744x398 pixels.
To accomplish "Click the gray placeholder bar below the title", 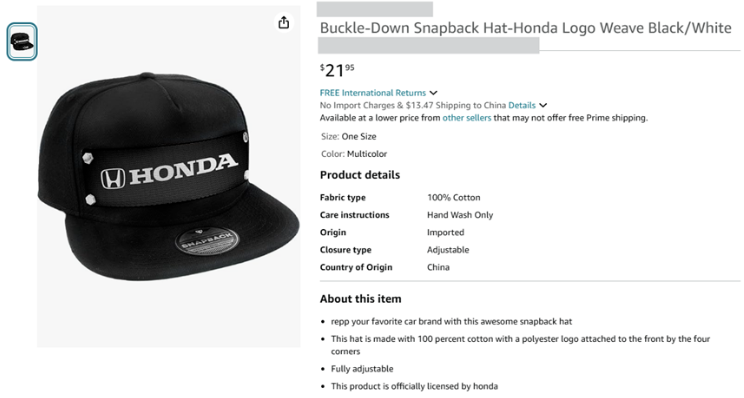I will [428, 46].
